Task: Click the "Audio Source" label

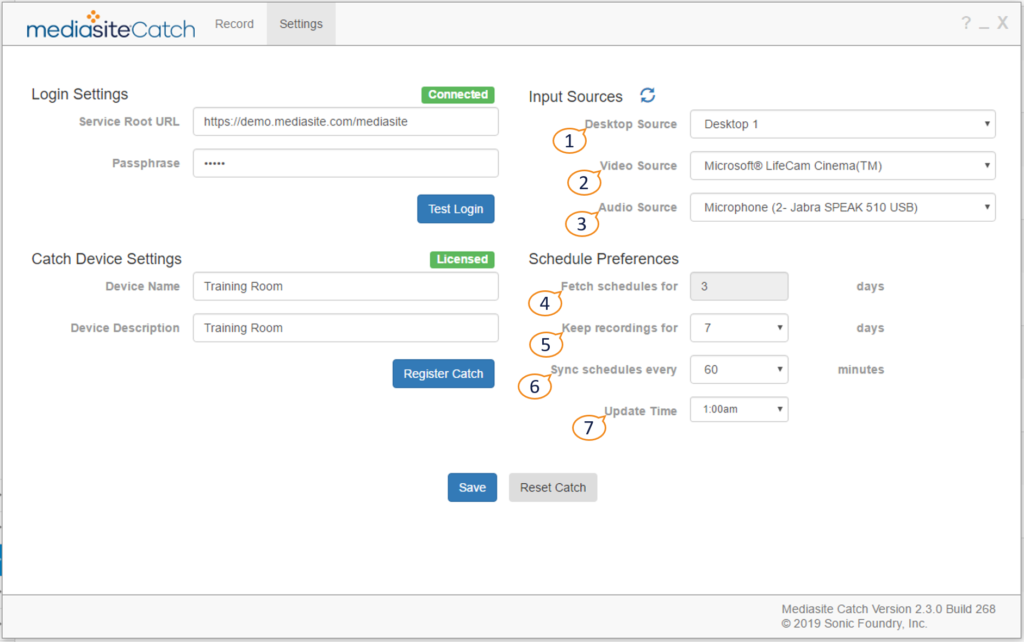Action: pos(637,207)
